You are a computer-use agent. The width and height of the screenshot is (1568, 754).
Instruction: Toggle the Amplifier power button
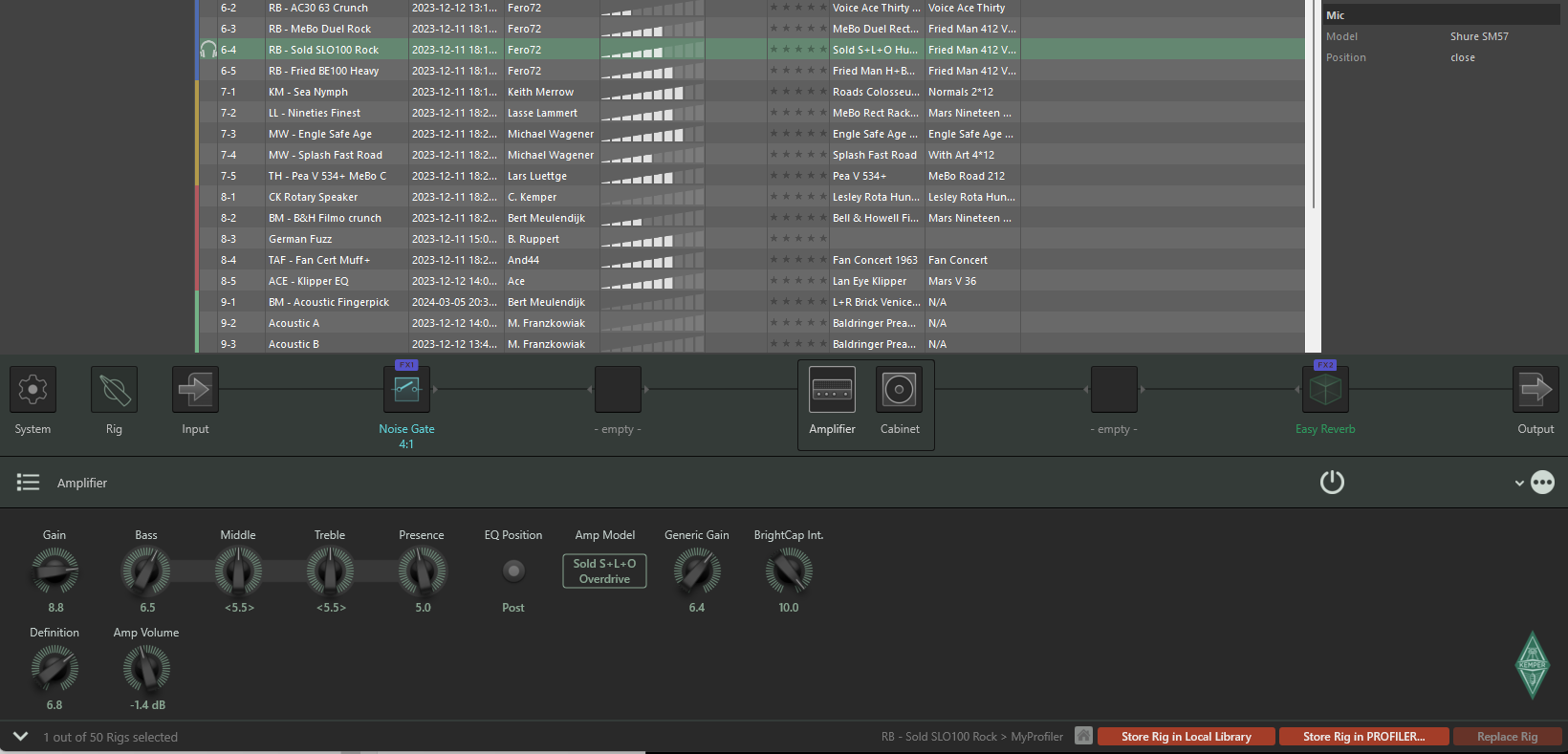click(1332, 483)
